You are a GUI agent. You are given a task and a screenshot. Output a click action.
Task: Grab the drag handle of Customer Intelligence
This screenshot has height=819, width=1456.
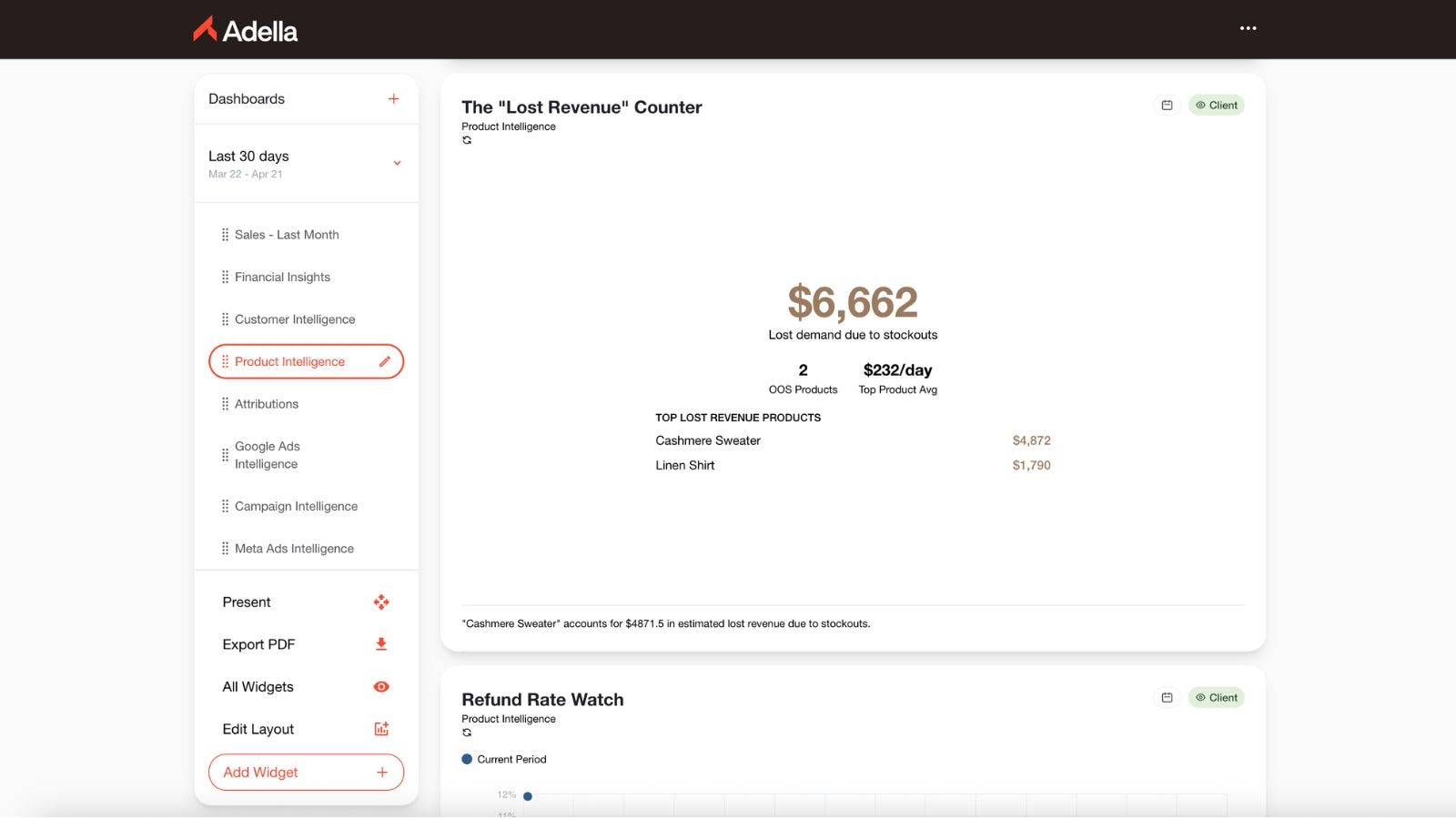click(225, 319)
